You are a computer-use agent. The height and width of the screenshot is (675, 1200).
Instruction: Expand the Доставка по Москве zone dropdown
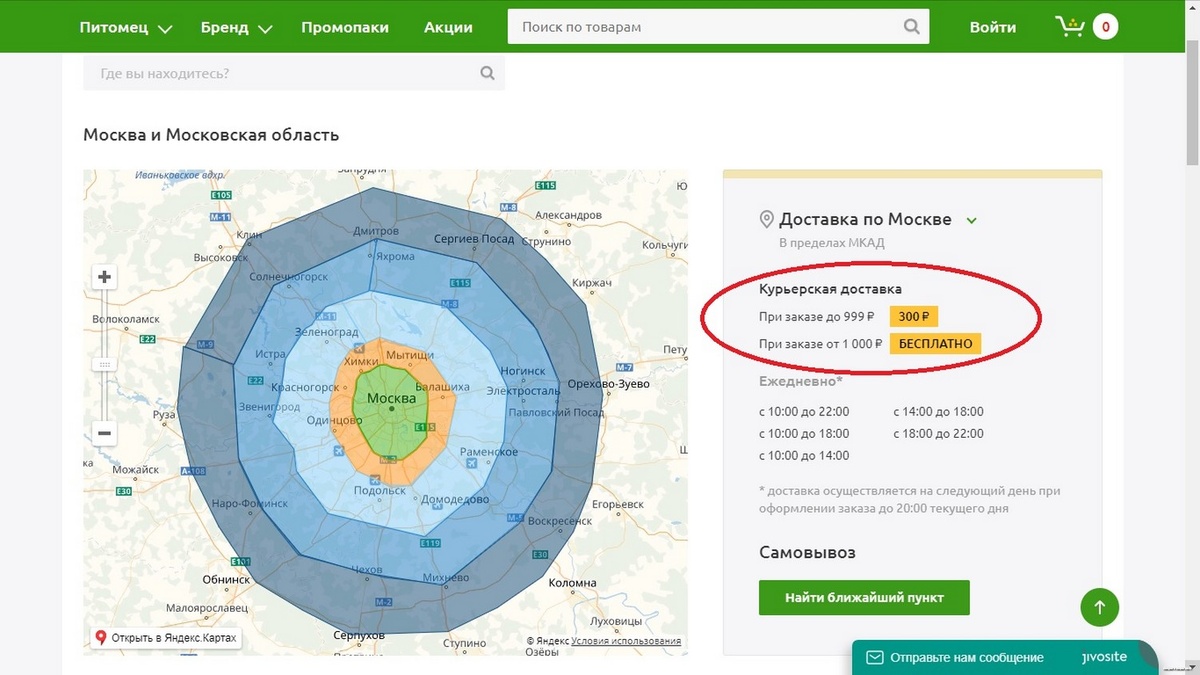(971, 221)
